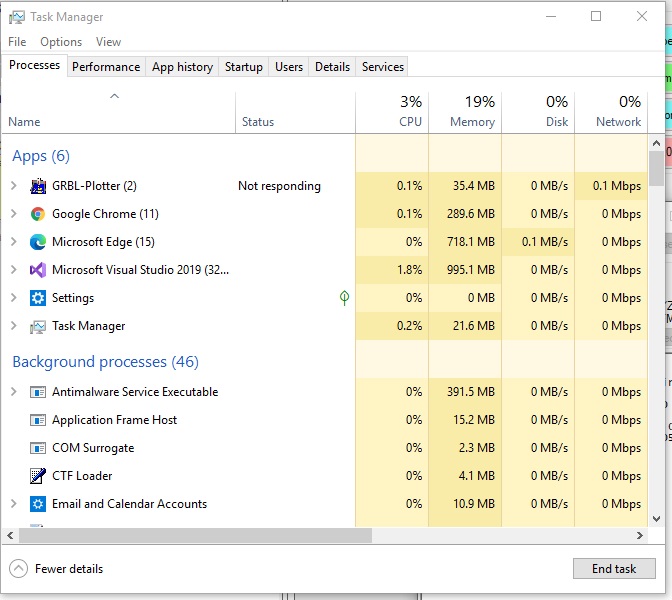Open the Startup tab
The image size is (672, 600).
[x=244, y=67]
